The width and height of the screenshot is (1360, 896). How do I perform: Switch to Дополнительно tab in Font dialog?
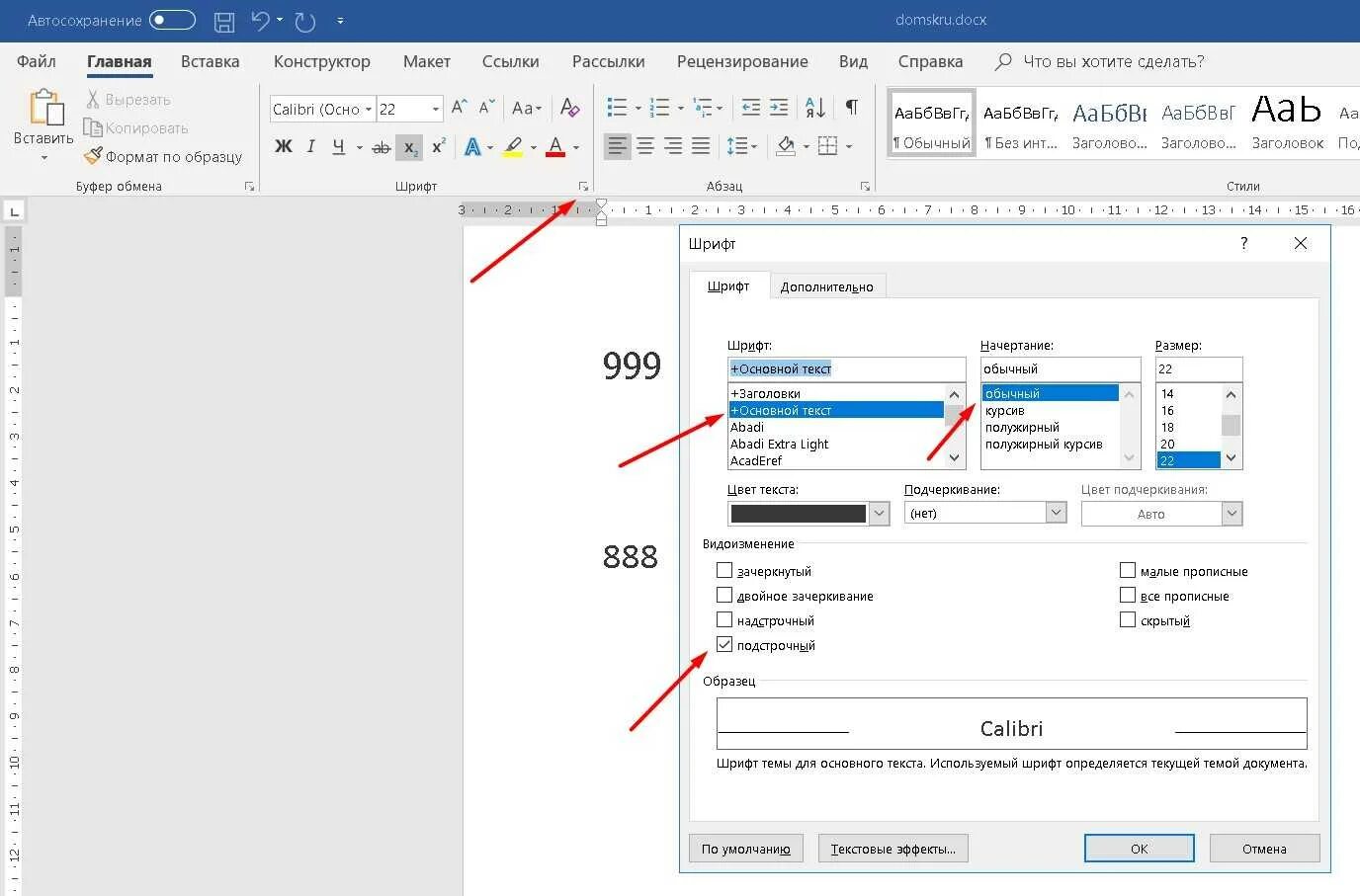point(827,286)
